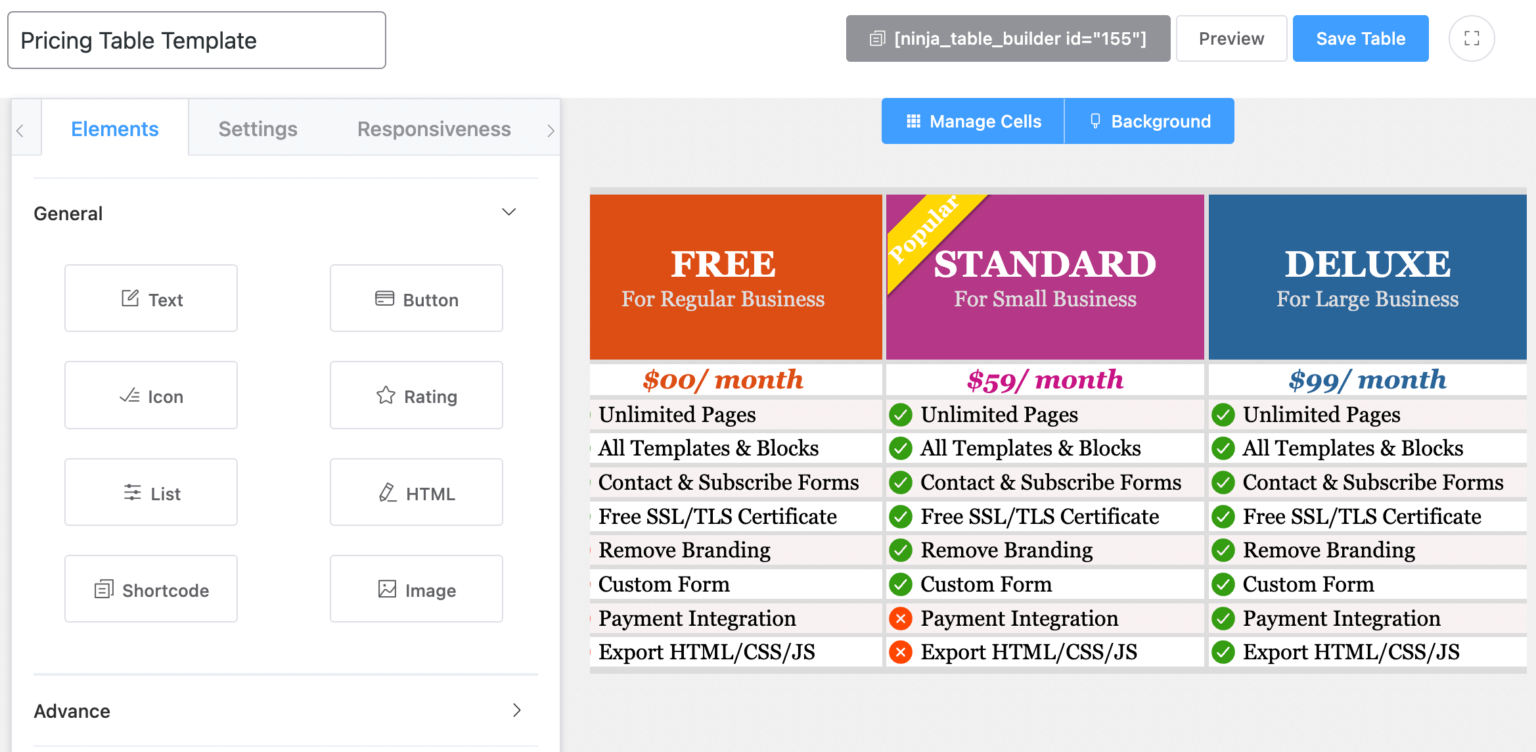Open the Background color option
Image resolution: width=1536 pixels, height=752 pixels.
point(1149,121)
